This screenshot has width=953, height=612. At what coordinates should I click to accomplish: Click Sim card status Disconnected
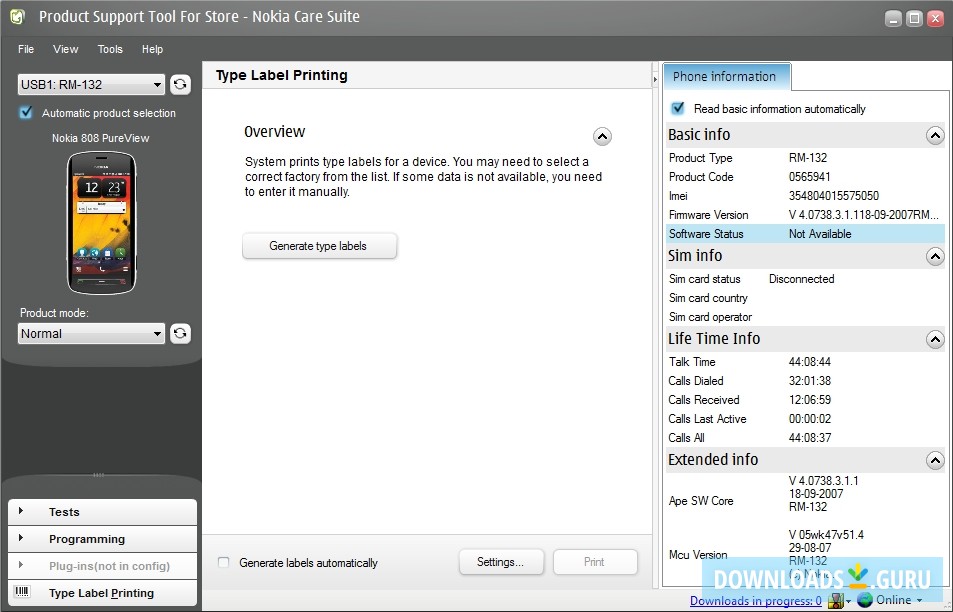(x=801, y=279)
